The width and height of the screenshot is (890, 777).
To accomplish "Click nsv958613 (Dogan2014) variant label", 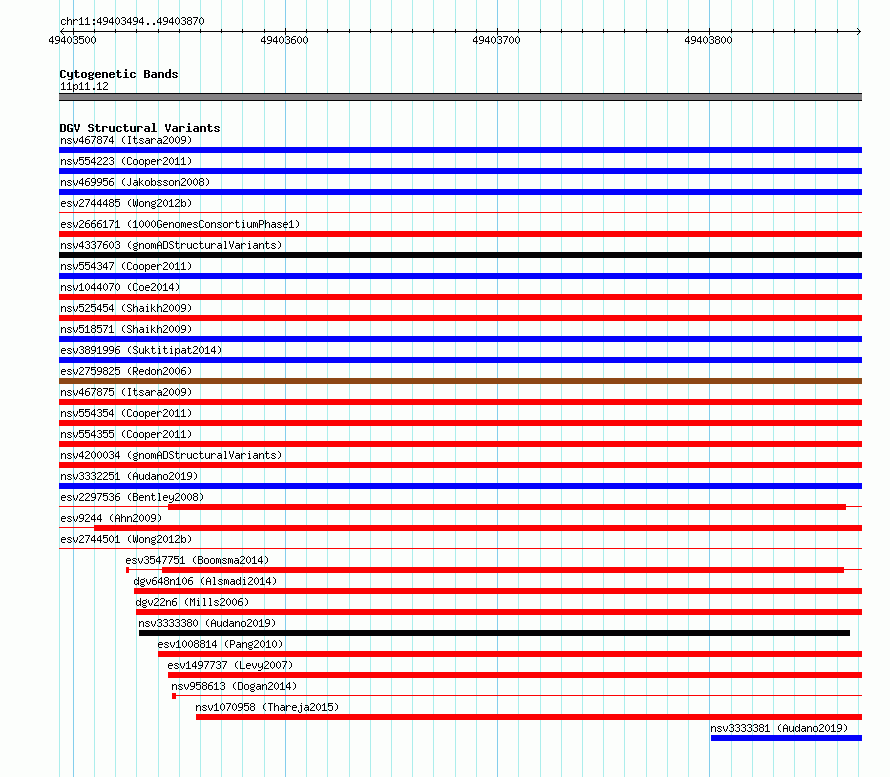I will point(234,686).
